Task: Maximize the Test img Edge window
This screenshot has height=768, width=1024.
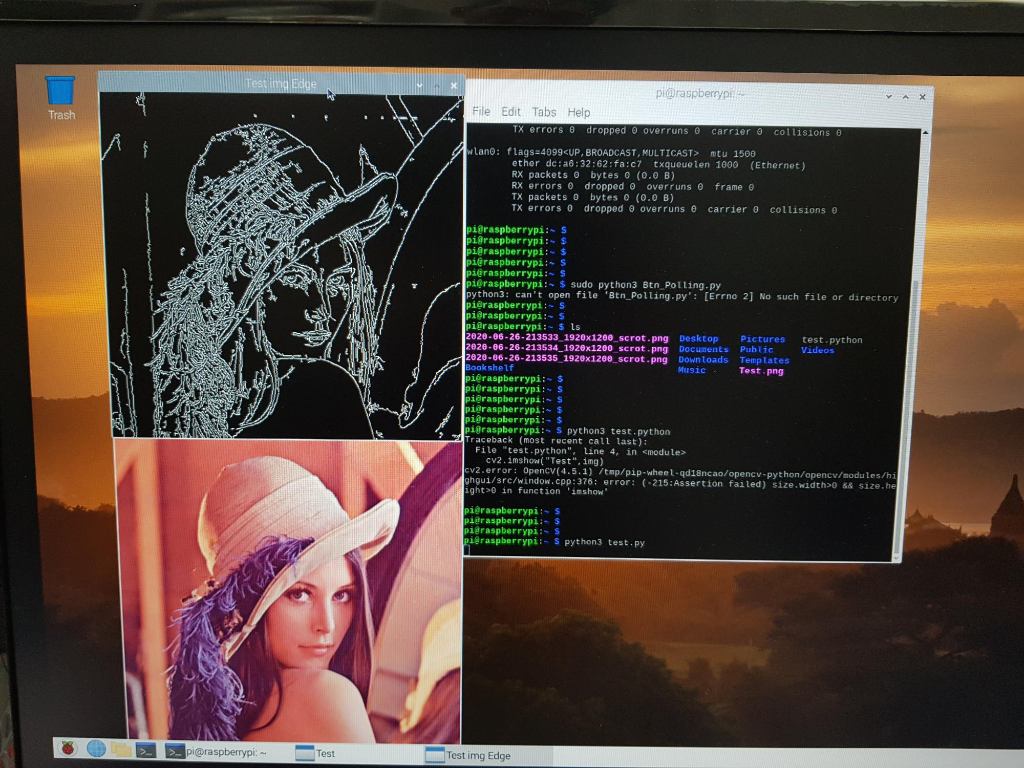Action: [x=437, y=86]
